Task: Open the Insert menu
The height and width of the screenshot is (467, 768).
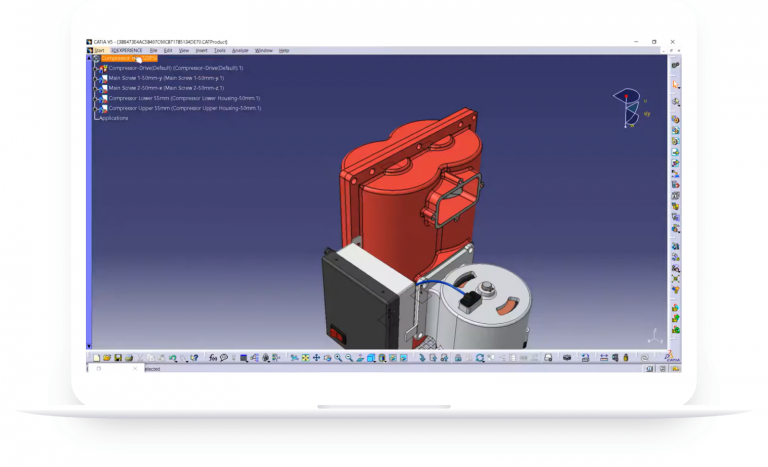Action: click(202, 50)
